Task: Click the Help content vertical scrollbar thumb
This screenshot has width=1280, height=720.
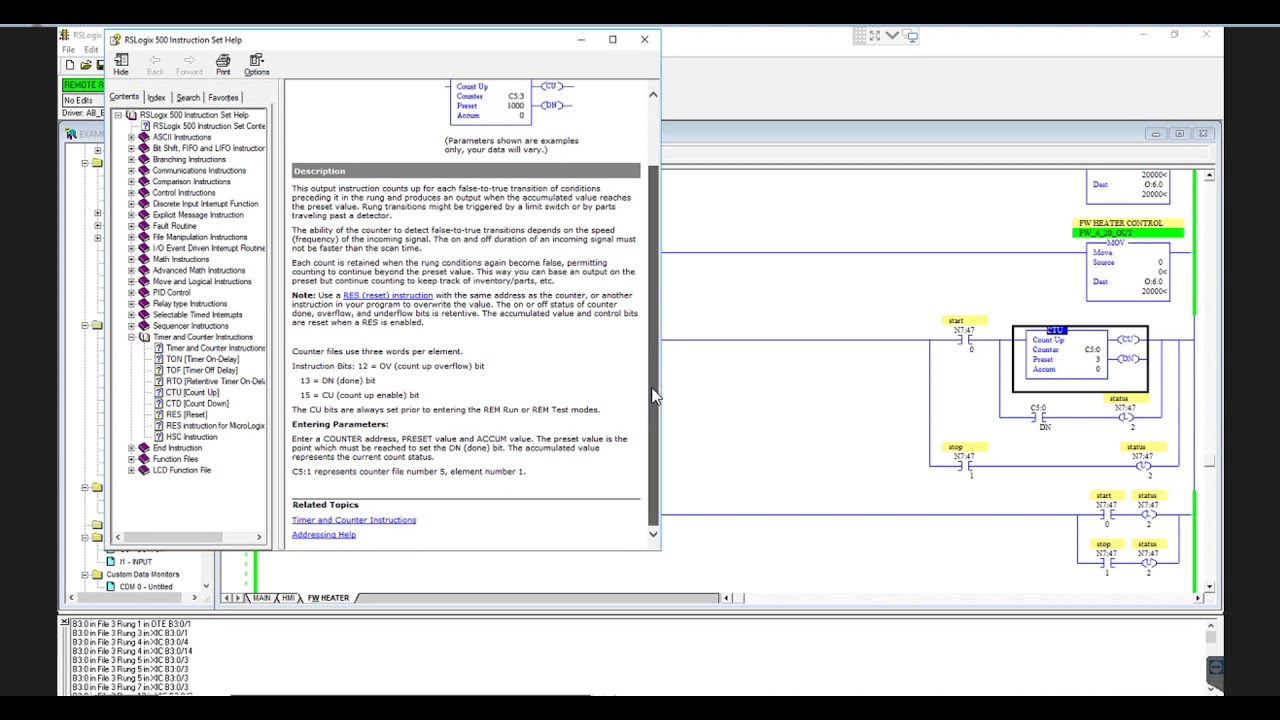Action: 653,345
